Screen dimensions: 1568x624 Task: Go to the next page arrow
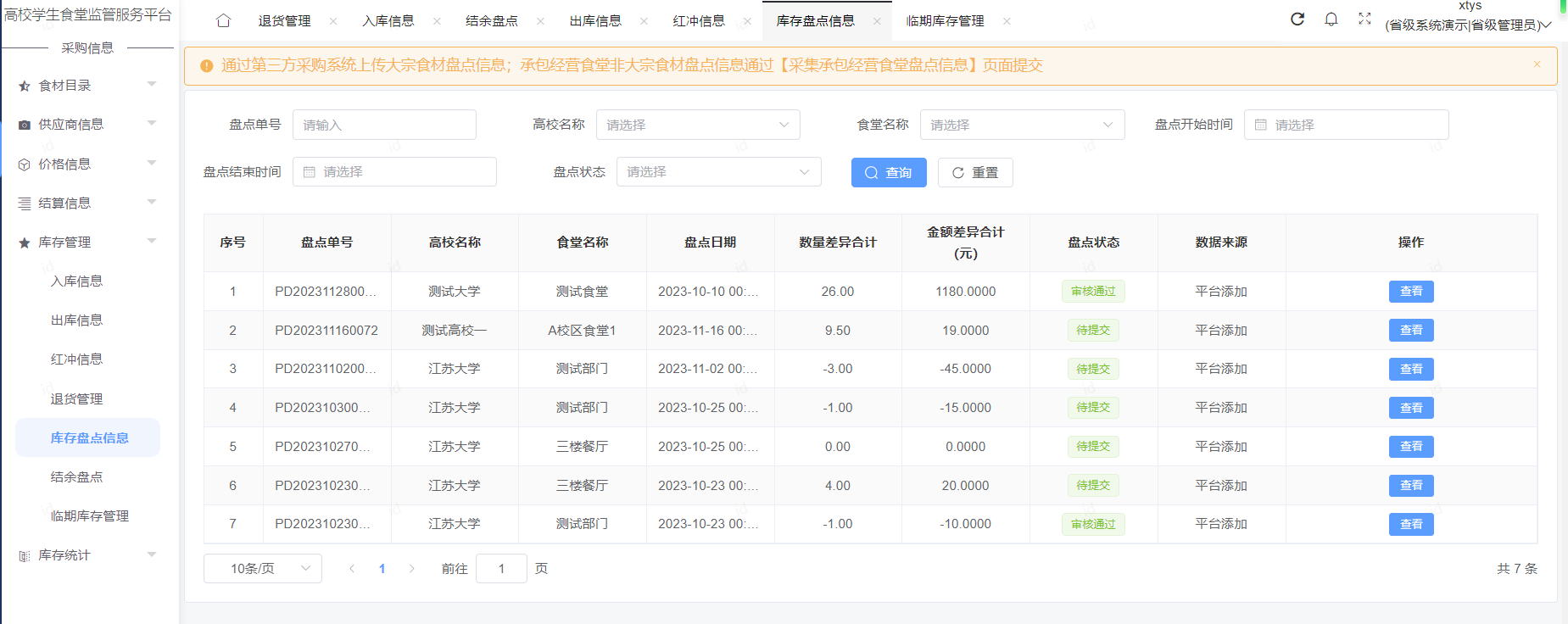click(x=412, y=569)
